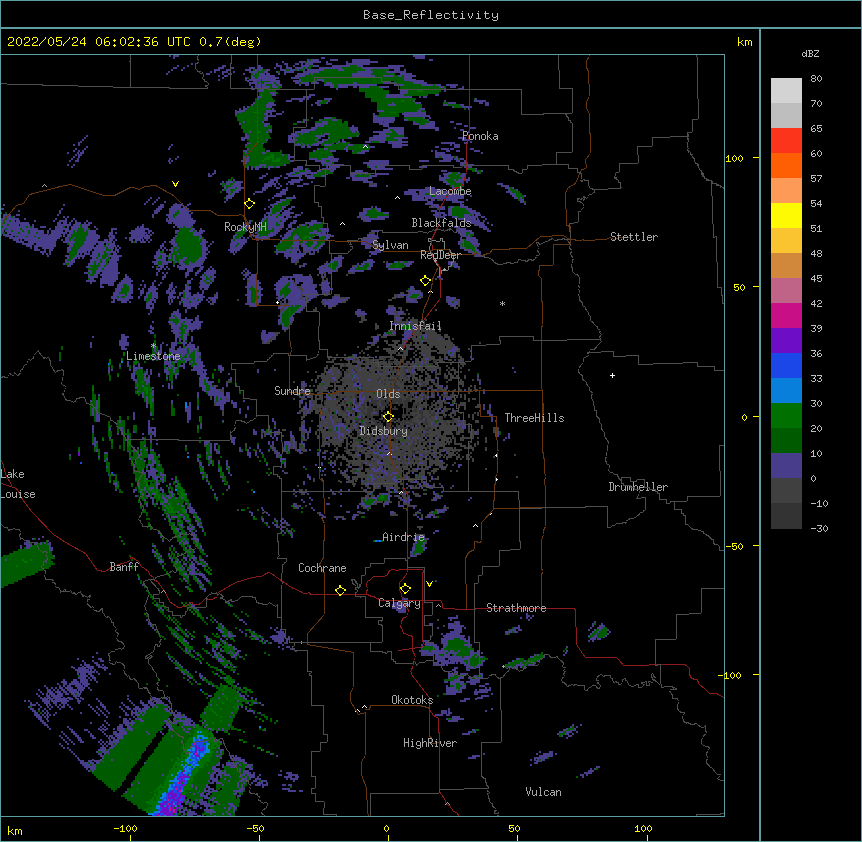This screenshot has width=862, height=842.
Task: Click the 65 value in the legend
Action: point(816,129)
